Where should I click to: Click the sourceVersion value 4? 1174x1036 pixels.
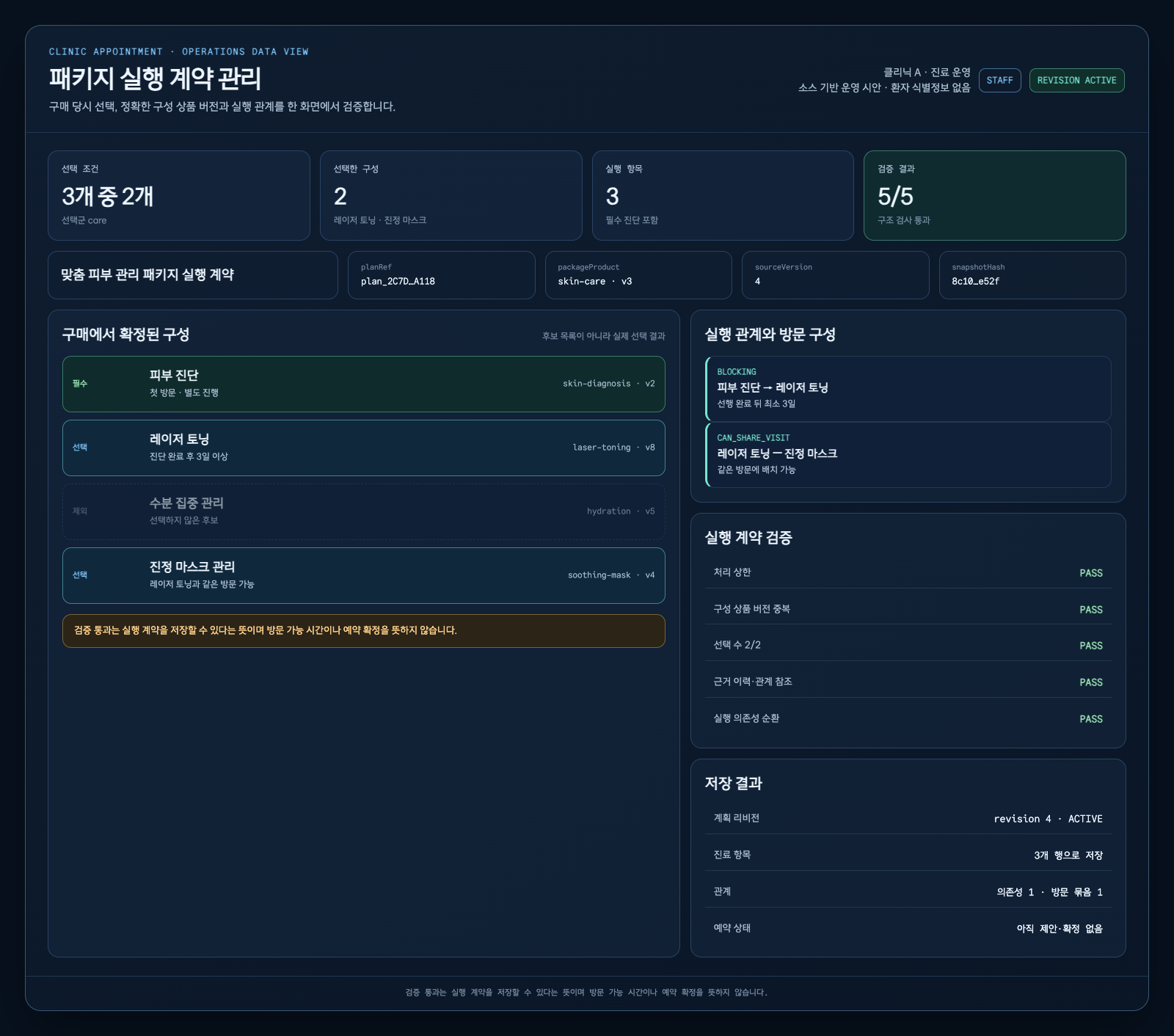tap(758, 281)
